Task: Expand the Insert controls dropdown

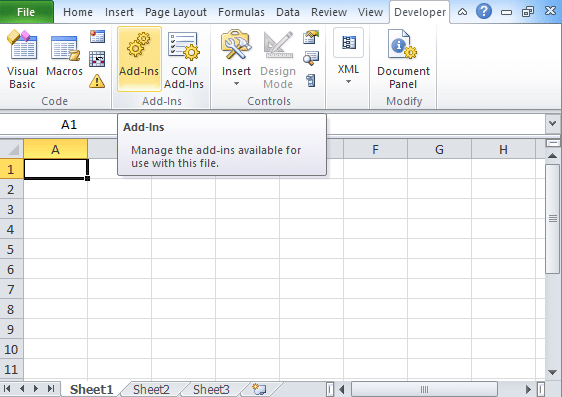Action: 236,59
